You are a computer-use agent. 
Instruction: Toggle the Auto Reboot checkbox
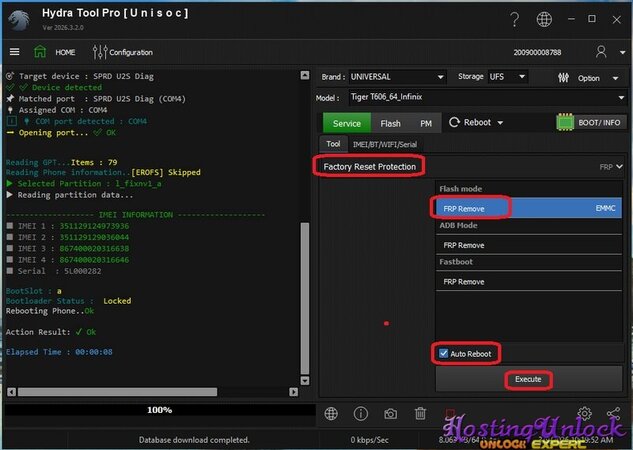pyautogui.click(x=443, y=354)
